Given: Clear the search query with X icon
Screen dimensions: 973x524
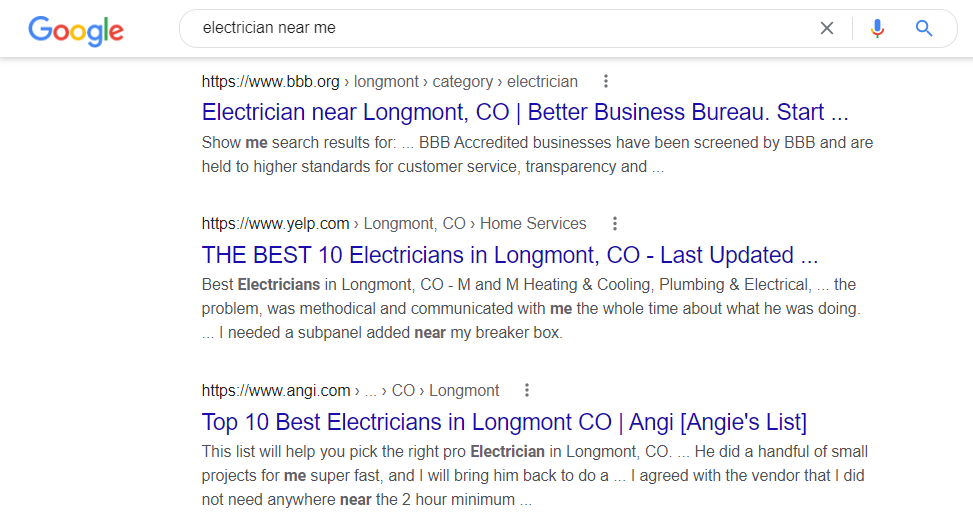Looking at the screenshot, I should pos(827,28).
